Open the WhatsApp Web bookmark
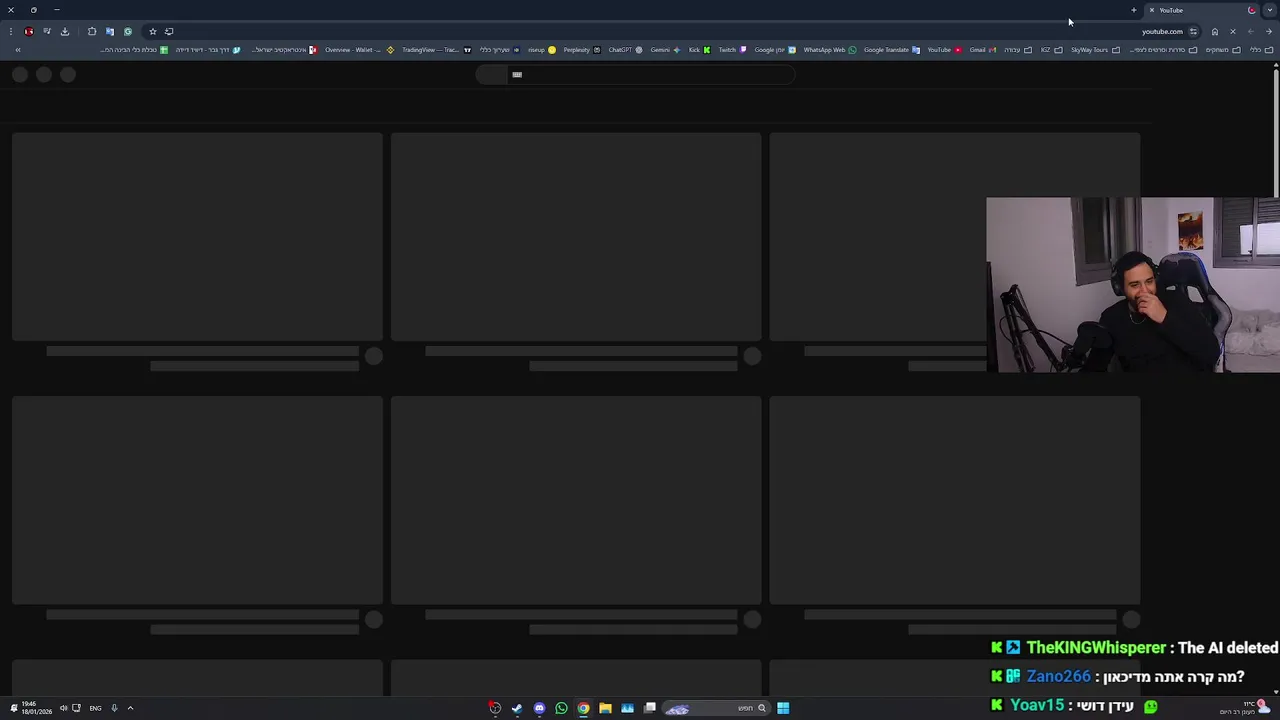Viewport: 1280px width, 720px height. (830, 50)
